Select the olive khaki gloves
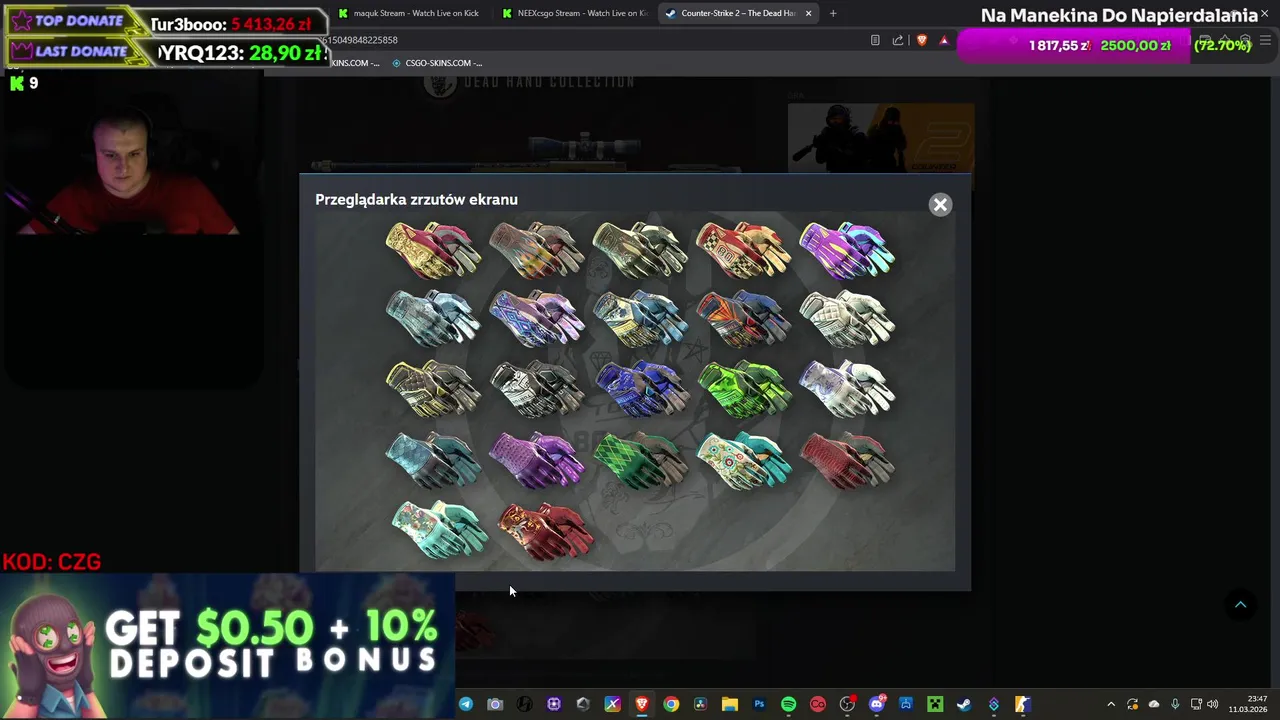The image size is (1280, 720). tap(640, 250)
